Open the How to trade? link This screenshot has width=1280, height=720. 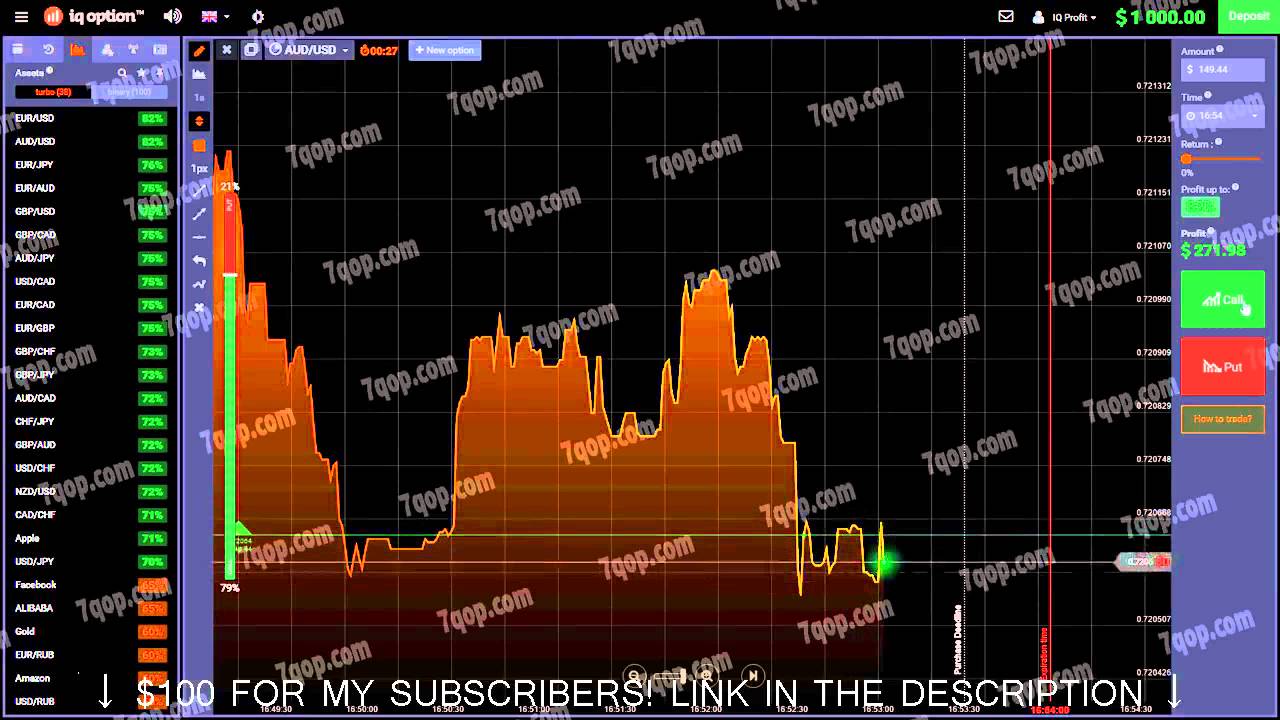(x=1222, y=419)
